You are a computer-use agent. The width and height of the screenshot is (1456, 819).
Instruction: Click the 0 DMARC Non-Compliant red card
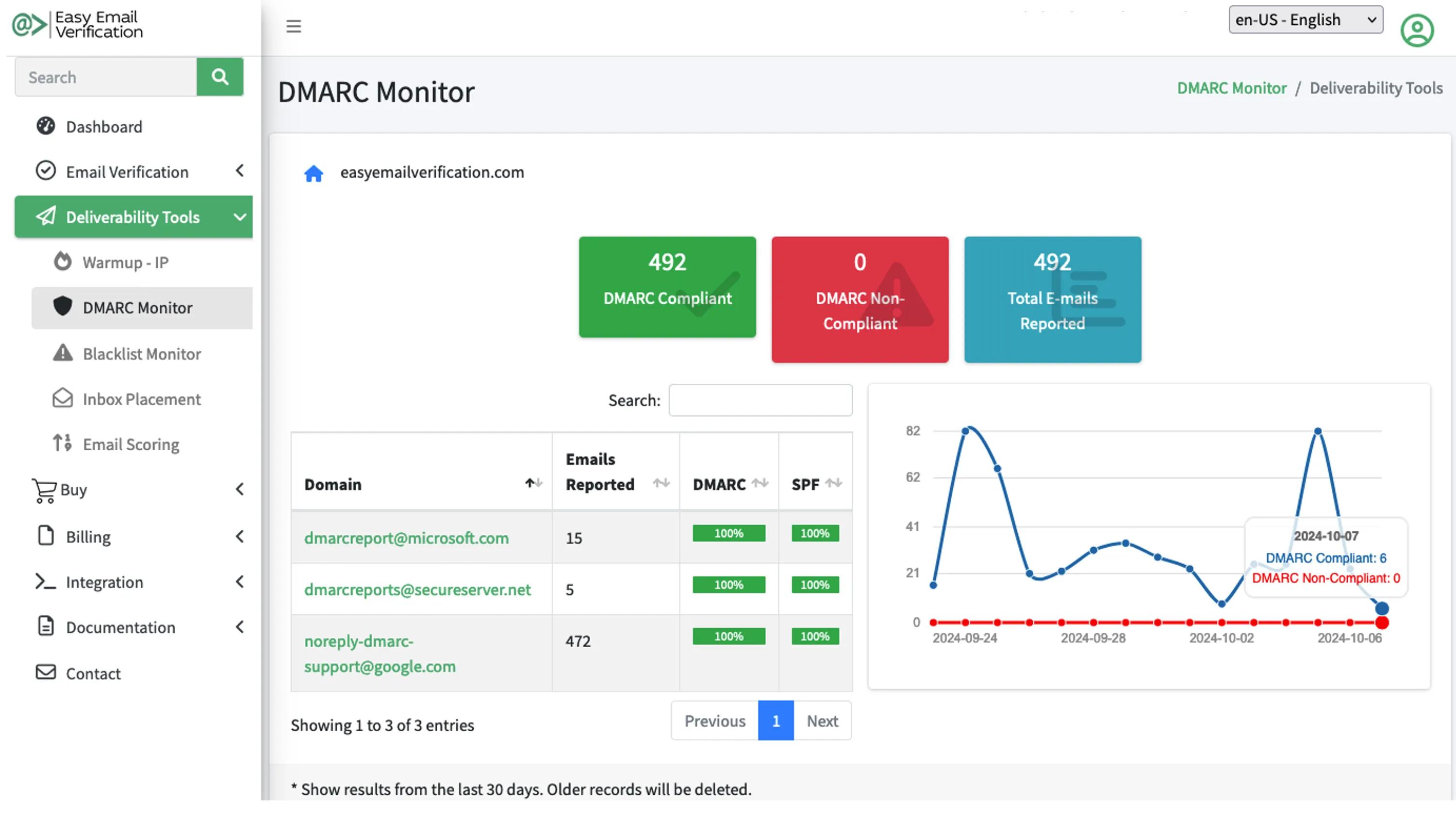(x=860, y=299)
